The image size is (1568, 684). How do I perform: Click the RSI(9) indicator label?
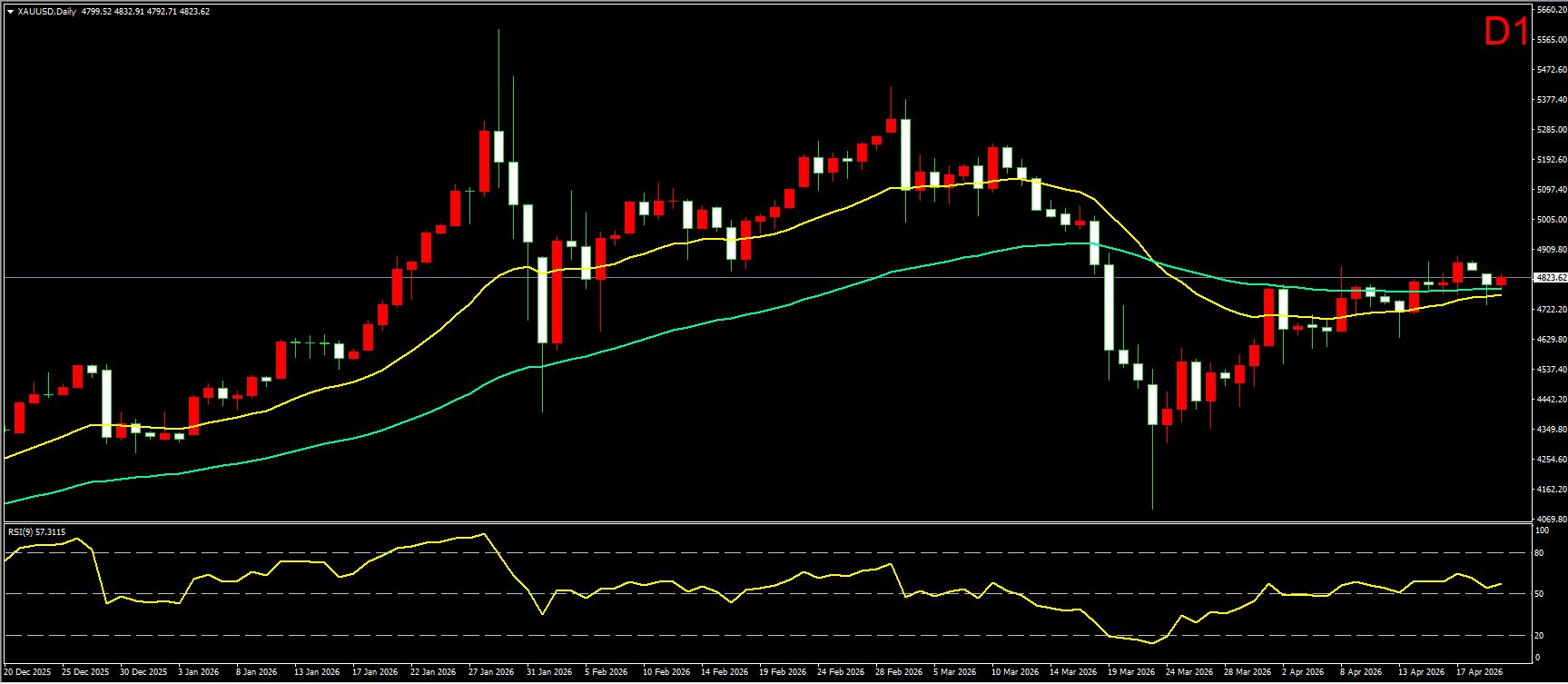pyautogui.click(x=36, y=532)
